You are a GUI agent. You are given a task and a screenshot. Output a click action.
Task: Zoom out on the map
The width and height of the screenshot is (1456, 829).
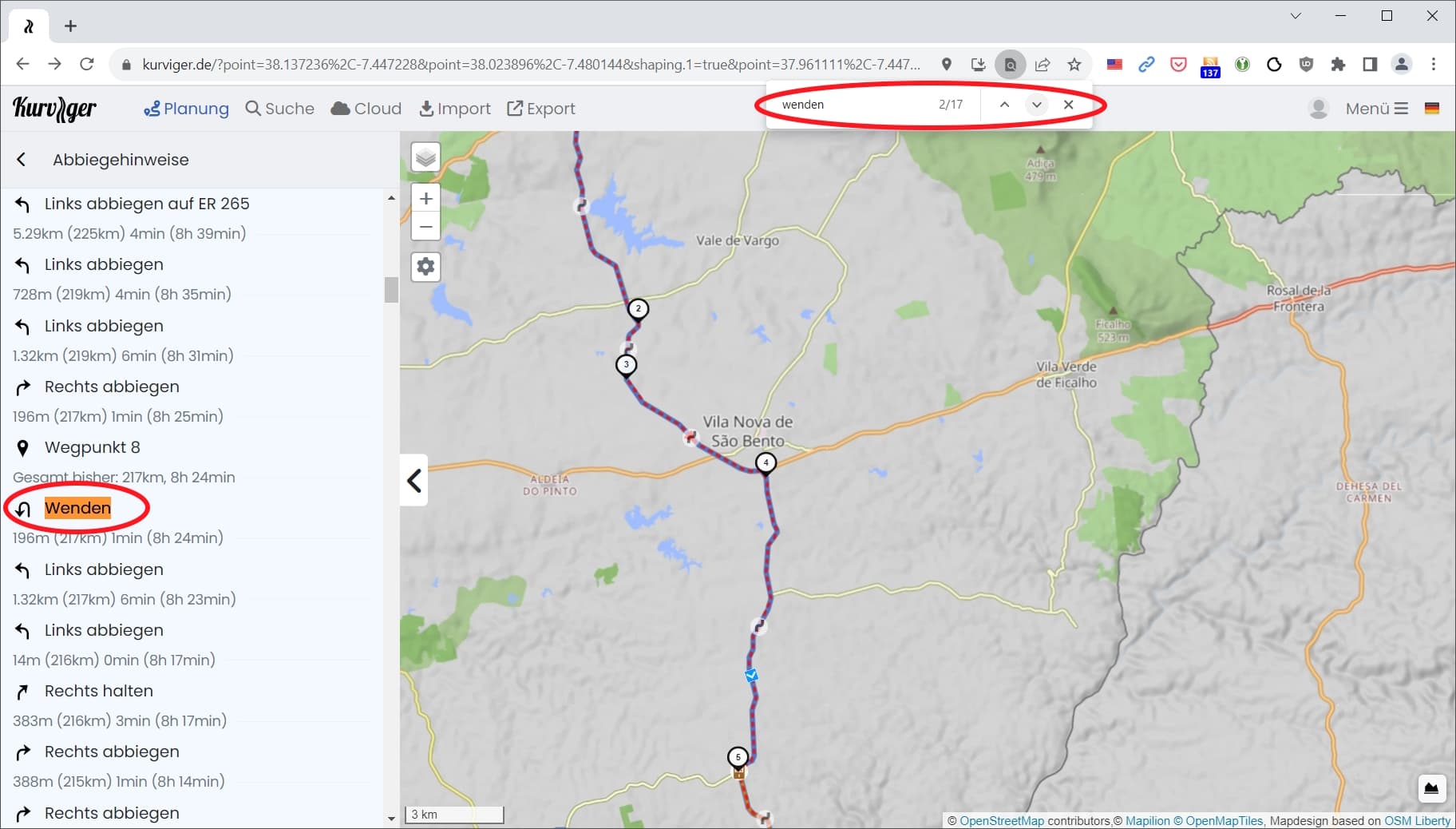pos(426,227)
